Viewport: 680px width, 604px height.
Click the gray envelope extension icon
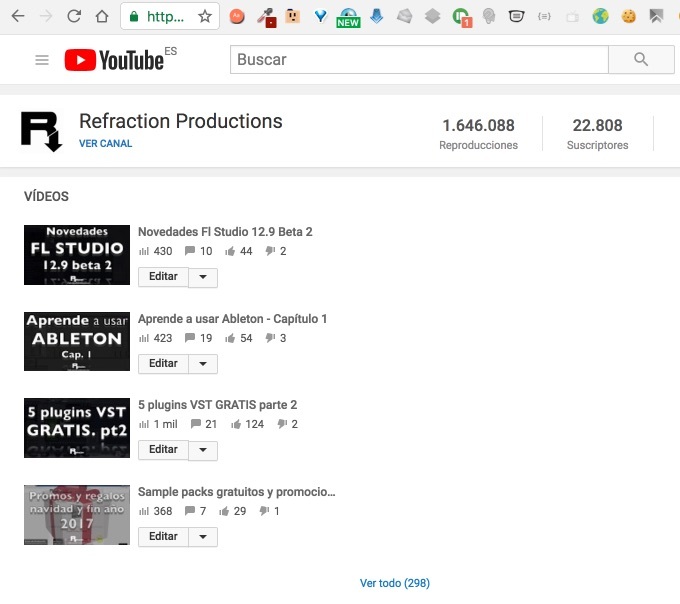(x=404, y=16)
